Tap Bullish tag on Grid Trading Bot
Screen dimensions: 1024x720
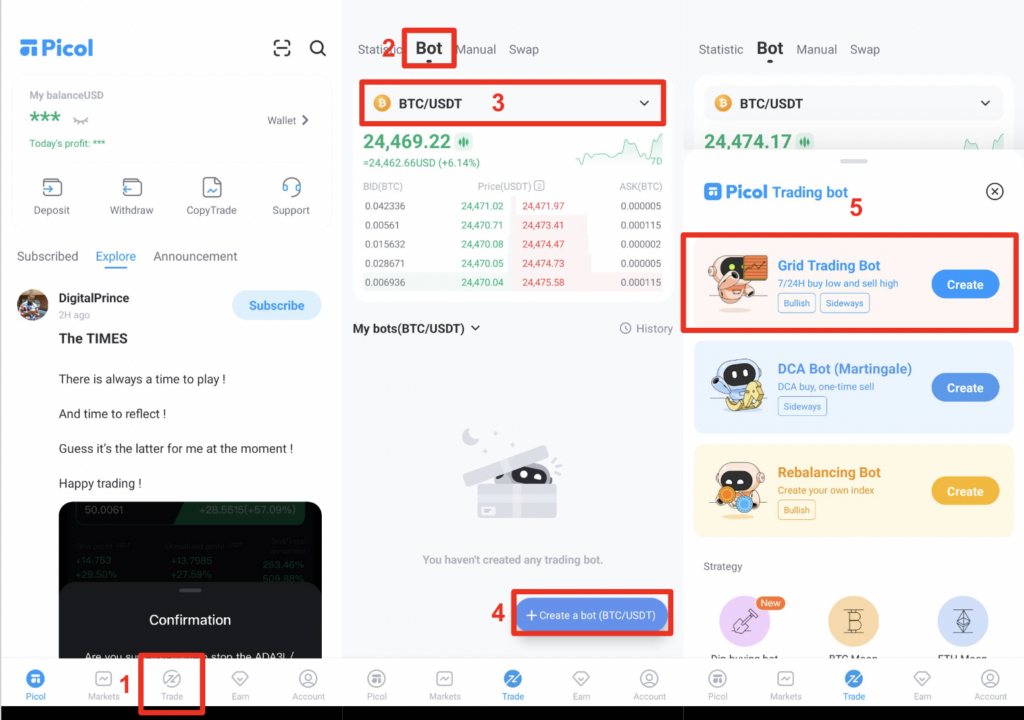pyautogui.click(x=796, y=303)
